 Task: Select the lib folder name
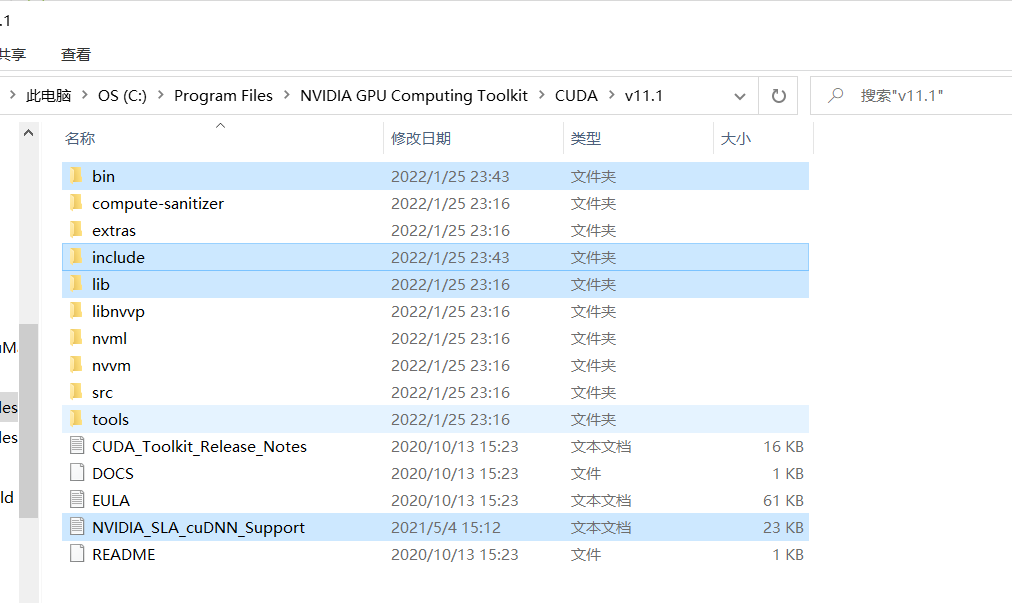[x=101, y=285]
